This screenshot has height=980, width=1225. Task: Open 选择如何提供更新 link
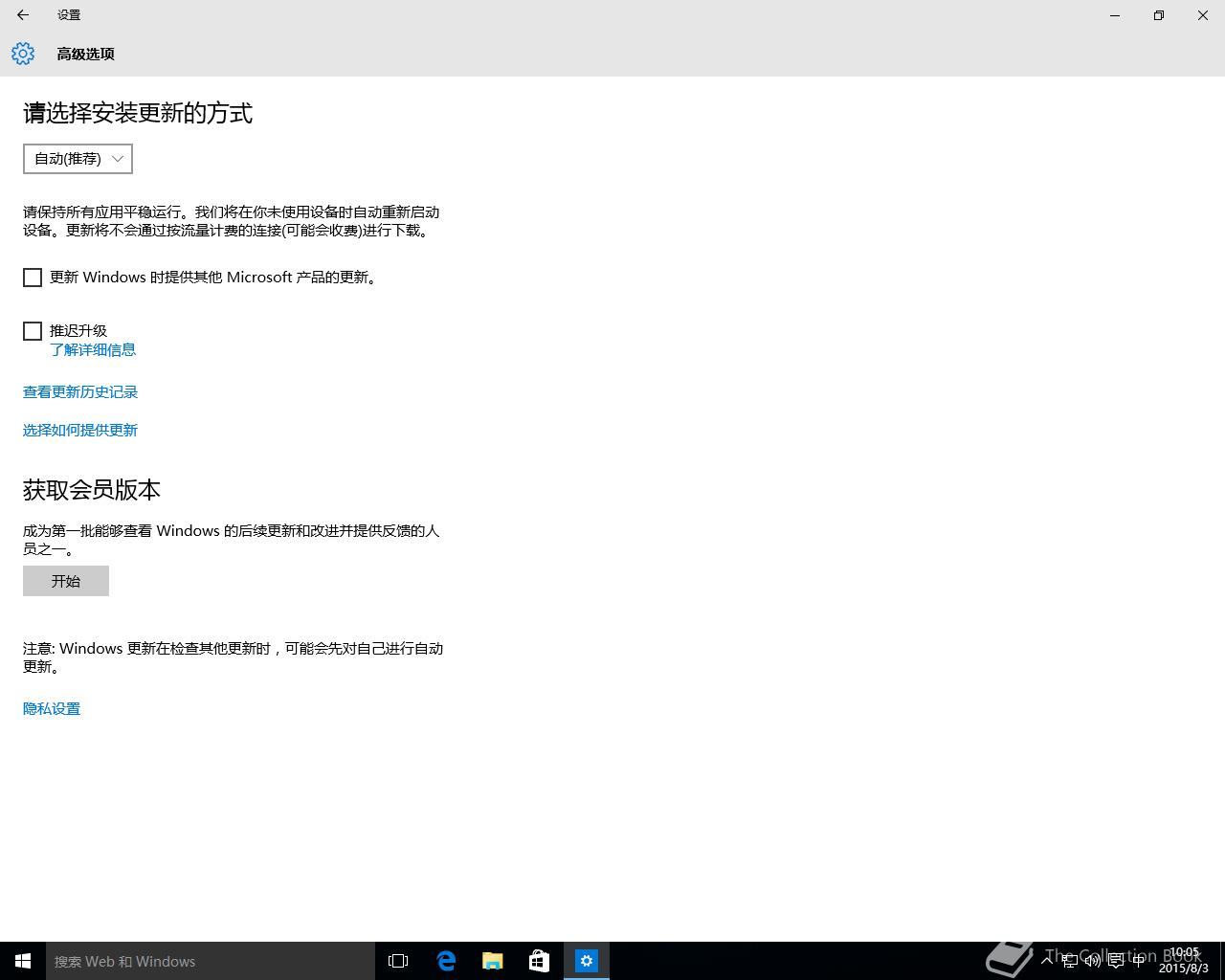(x=80, y=431)
